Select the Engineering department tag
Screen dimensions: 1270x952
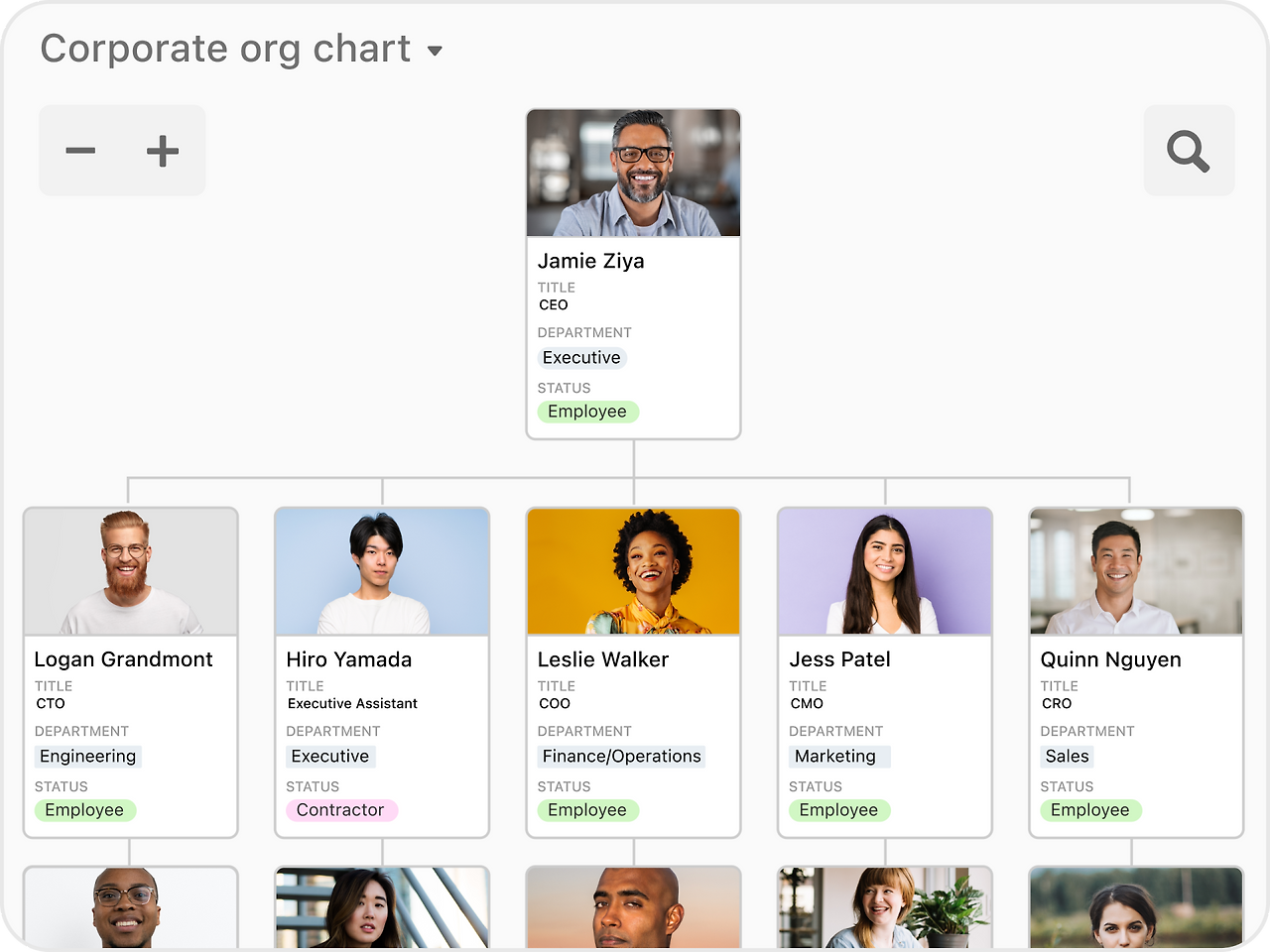(x=87, y=756)
